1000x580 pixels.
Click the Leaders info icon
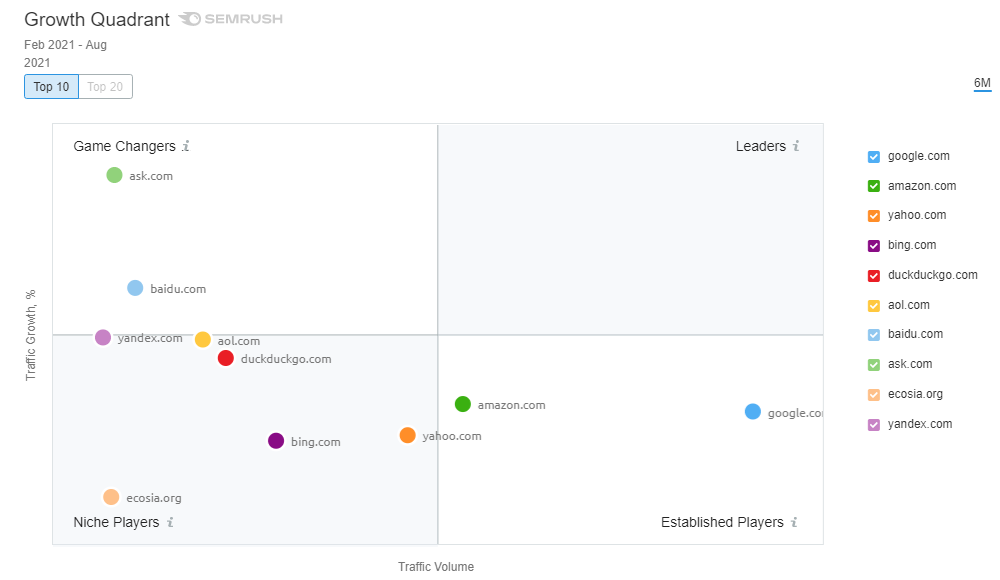point(796,147)
